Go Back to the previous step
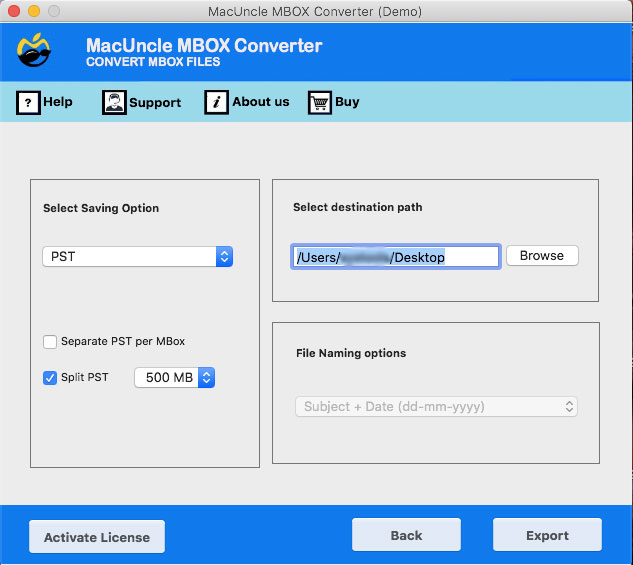Viewport: 633px width, 565px height. click(x=406, y=535)
